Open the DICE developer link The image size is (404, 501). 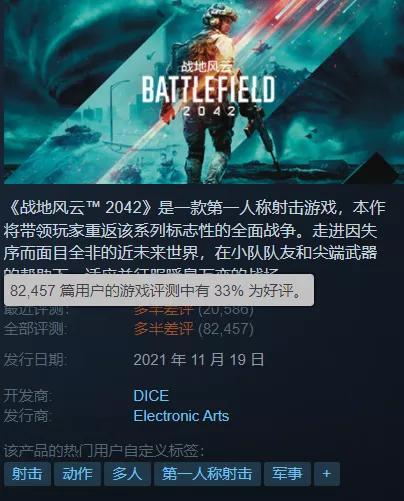coord(151,396)
